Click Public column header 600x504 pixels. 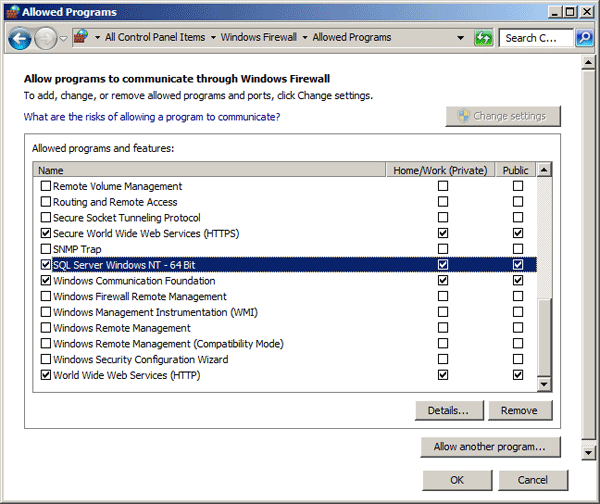pyautogui.click(x=515, y=170)
